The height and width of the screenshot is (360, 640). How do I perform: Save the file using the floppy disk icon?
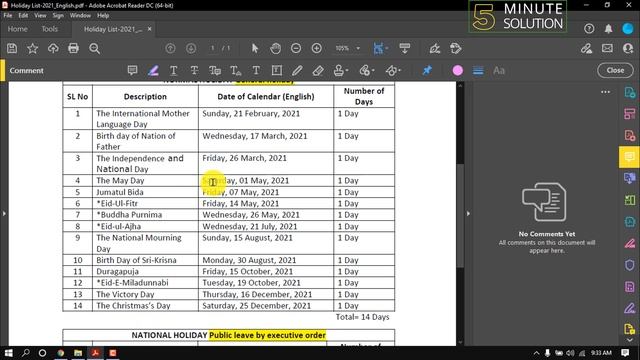tap(12, 49)
